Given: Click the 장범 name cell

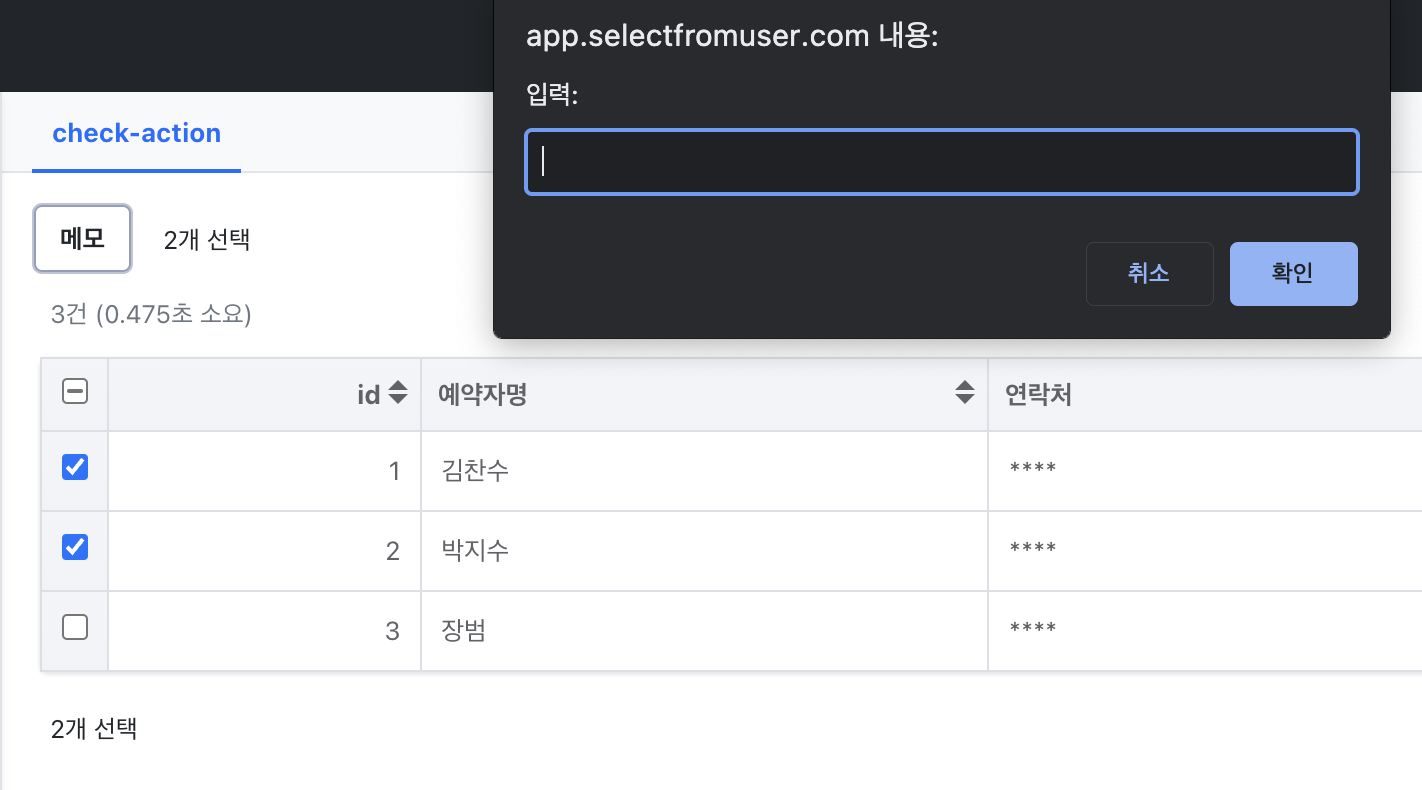Looking at the screenshot, I should 464,631.
